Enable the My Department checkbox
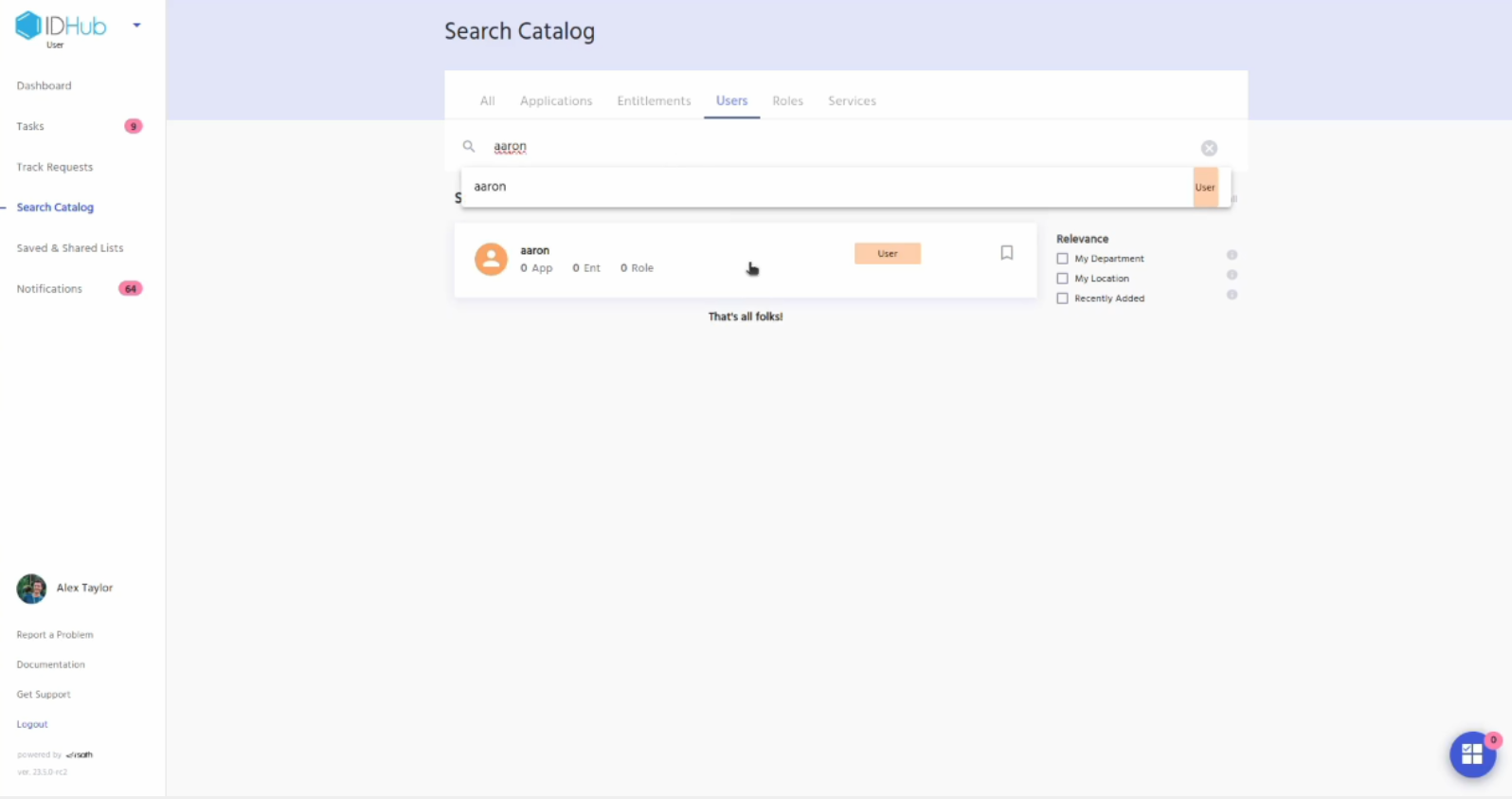 pos(1062,259)
